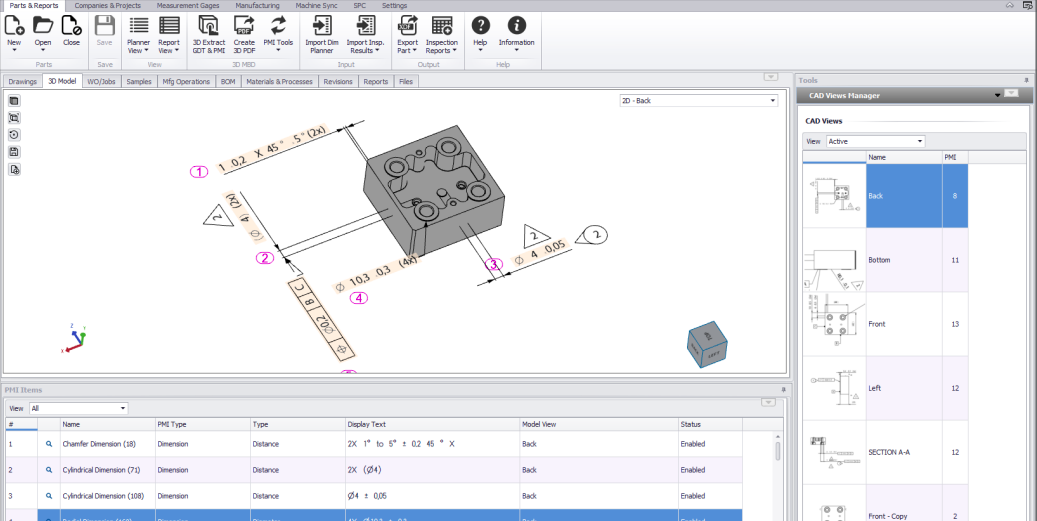Switch to the Drawings tab
Image resolution: width=1037 pixels, height=521 pixels.
pyautogui.click(x=22, y=81)
